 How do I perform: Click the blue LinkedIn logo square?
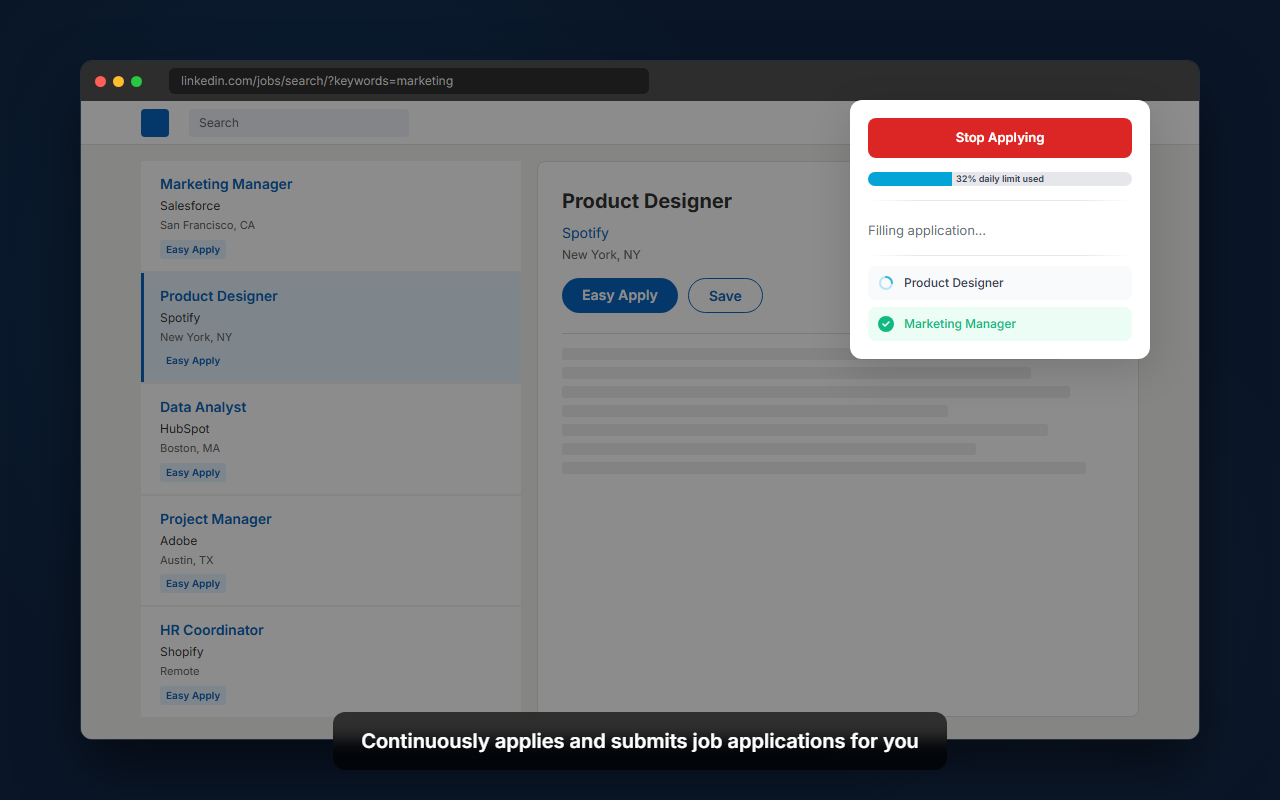(x=155, y=122)
